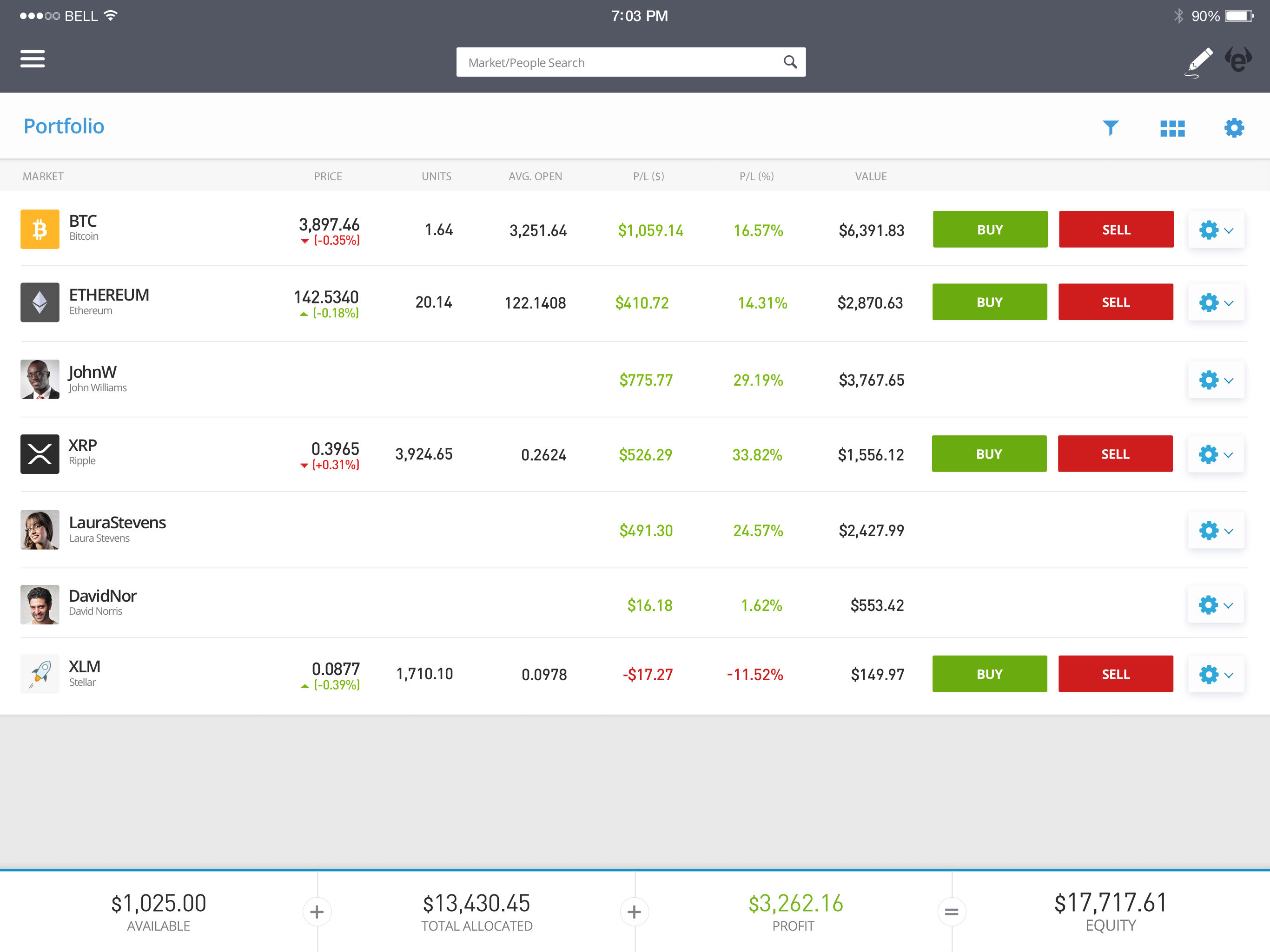
Task: Open DavidNor's profile thumbnail
Action: click(x=40, y=604)
